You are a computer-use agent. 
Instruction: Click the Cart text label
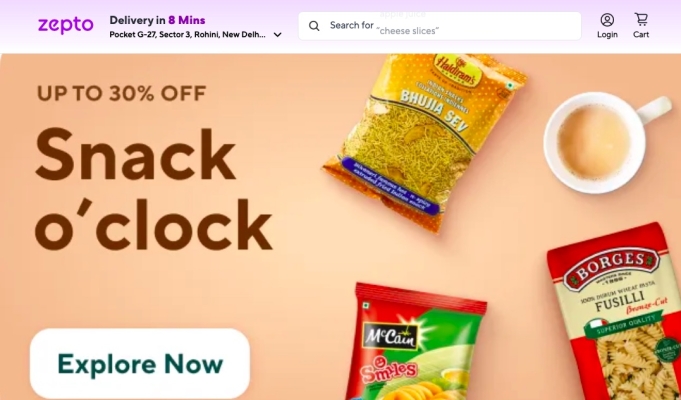[641, 35]
